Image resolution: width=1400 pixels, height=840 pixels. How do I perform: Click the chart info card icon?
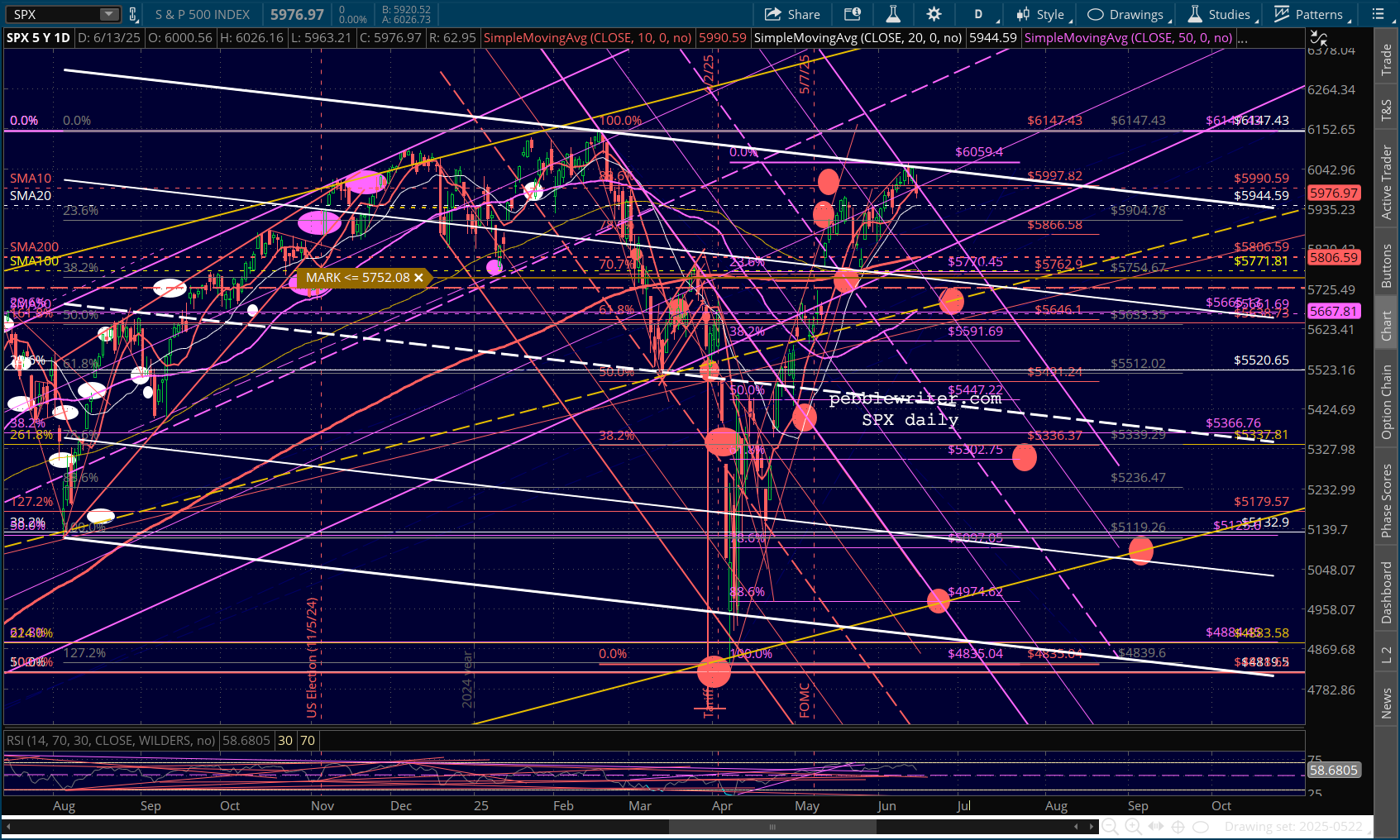[852, 14]
